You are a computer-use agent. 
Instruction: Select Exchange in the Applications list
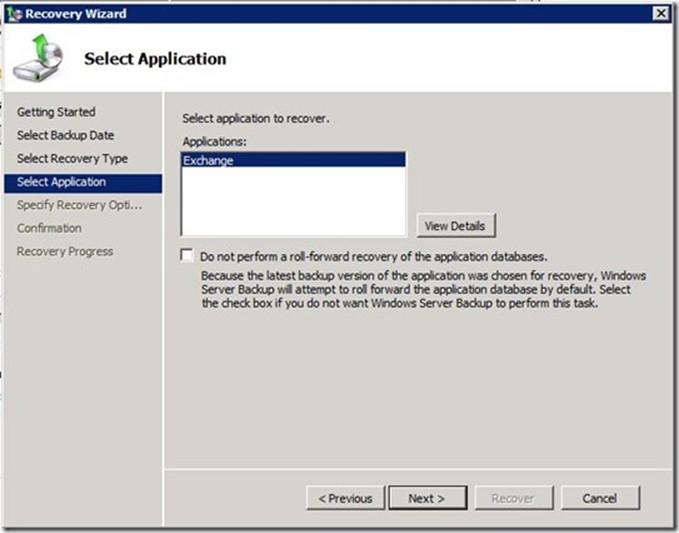pyautogui.click(x=292, y=160)
